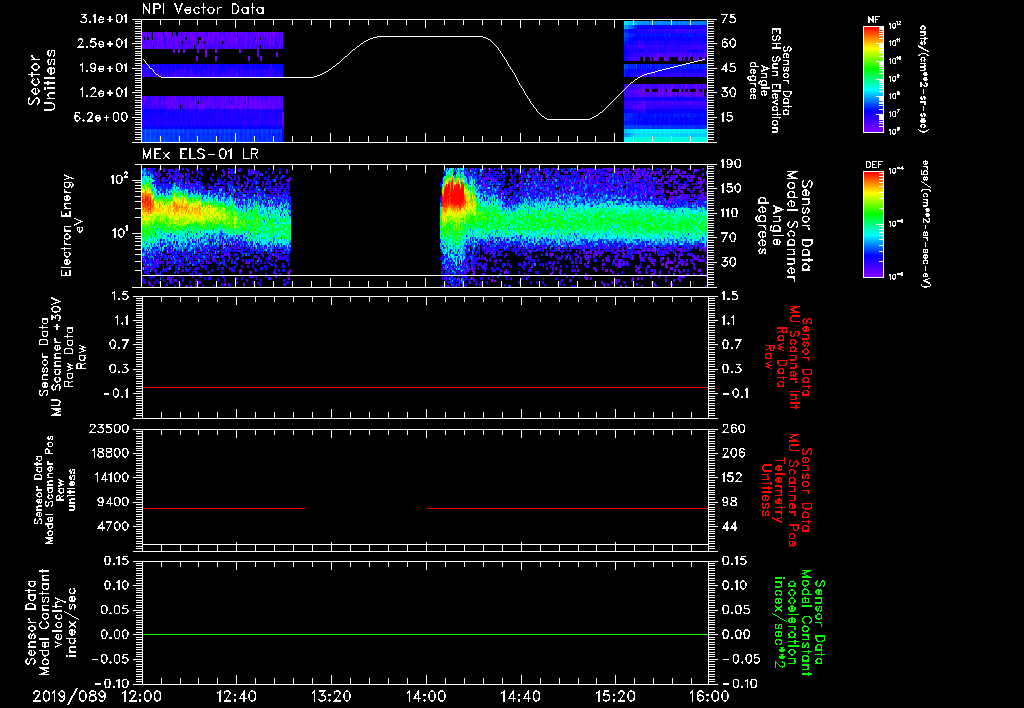Click the "260" telemetry tick label

(x=731, y=428)
